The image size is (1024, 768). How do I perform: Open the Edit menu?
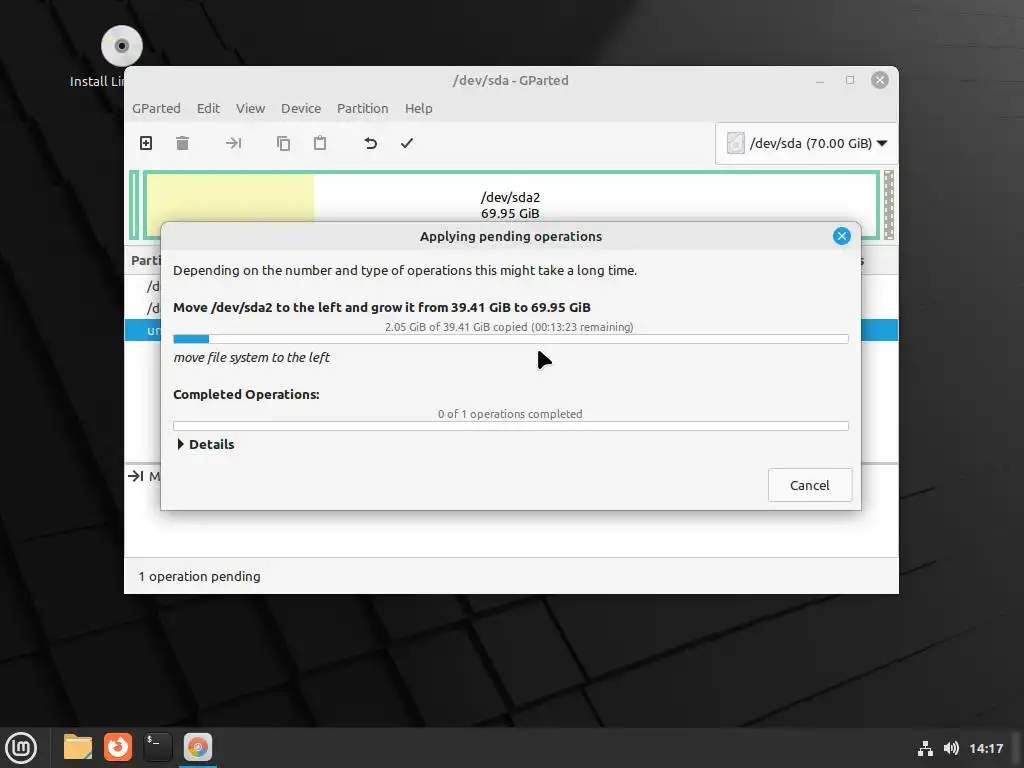pos(208,108)
